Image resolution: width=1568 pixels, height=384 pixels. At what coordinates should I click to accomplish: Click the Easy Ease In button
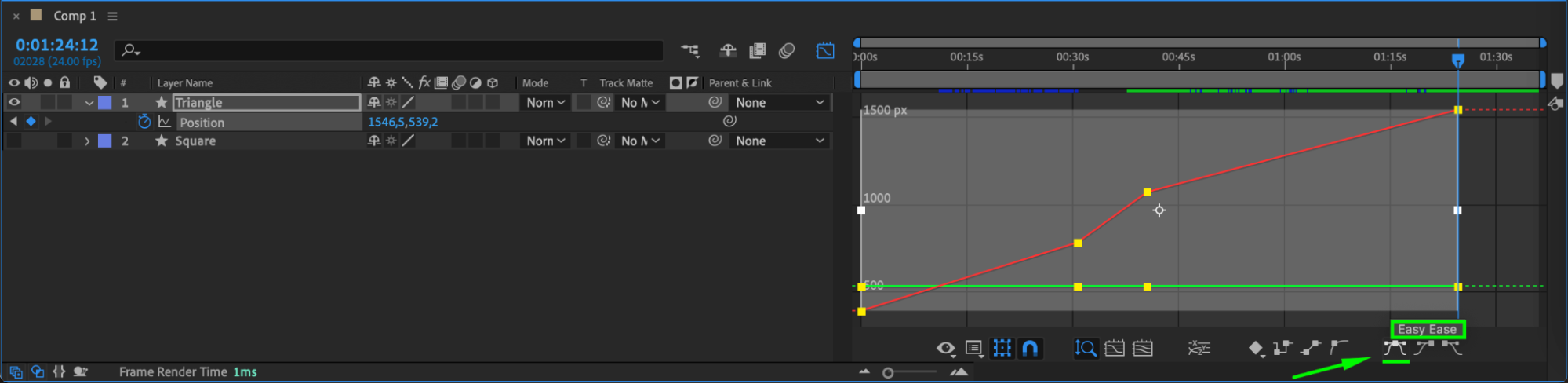pos(1424,348)
